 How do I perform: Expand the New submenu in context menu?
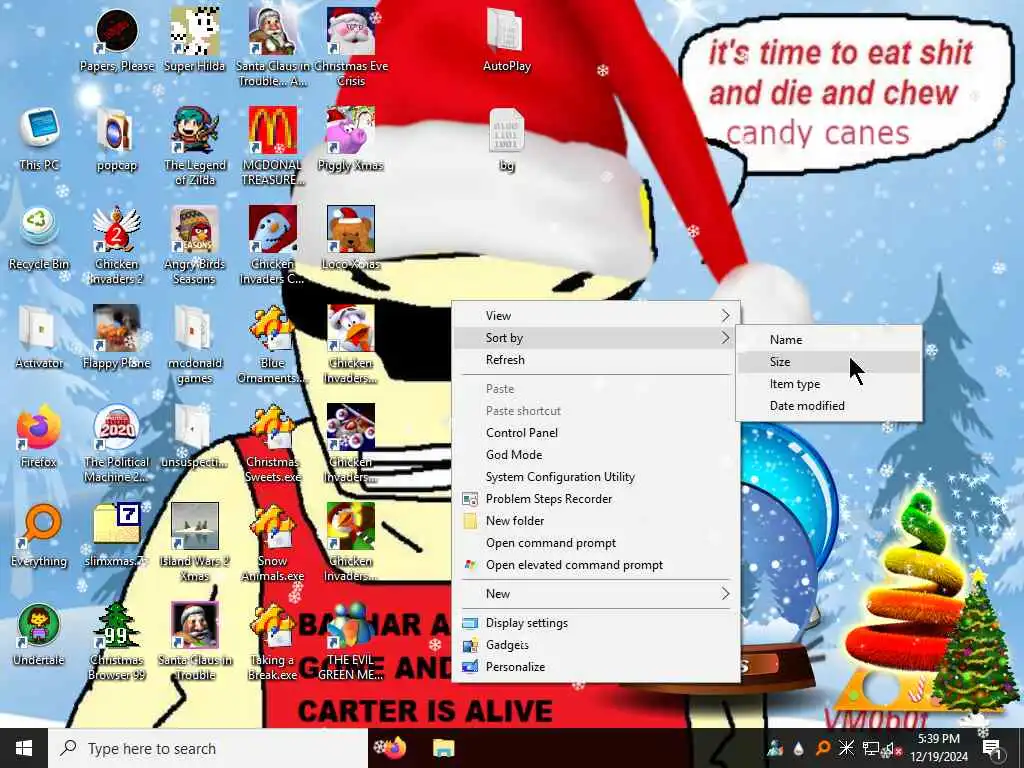(596, 594)
